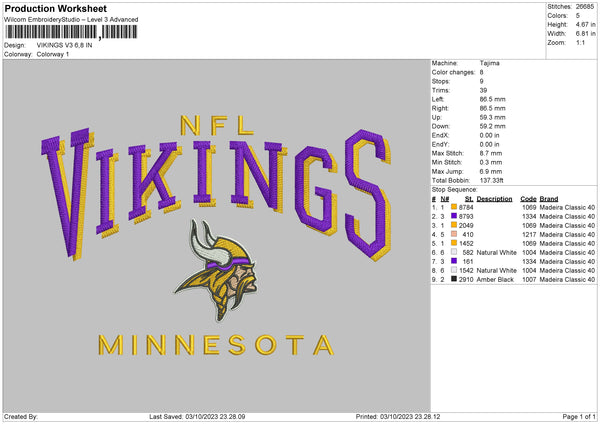600x424 pixels.
Task: Click the design name 'VIKINGS V3 6,8 IN'
Action: [x=64, y=45]
